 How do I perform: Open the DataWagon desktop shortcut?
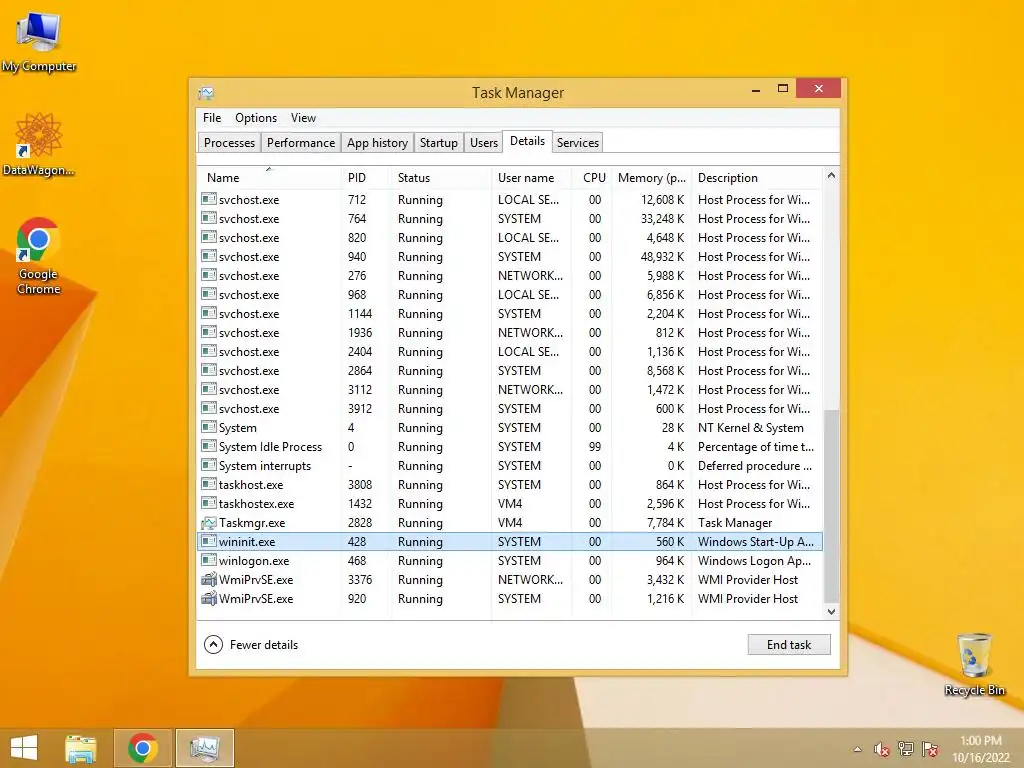[39, 145]
